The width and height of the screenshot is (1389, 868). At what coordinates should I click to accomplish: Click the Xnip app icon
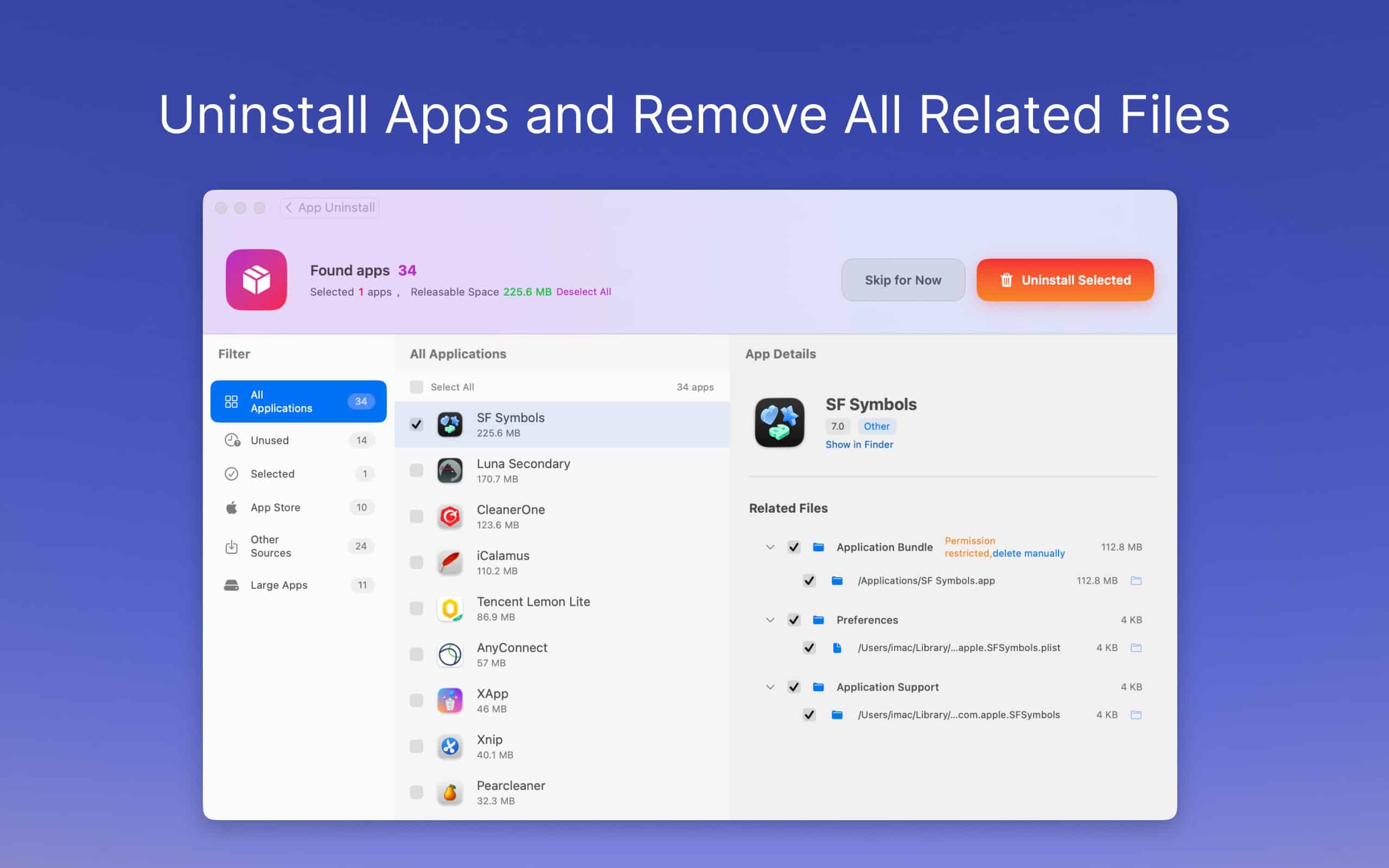pyautogui.click(x=450, y=746)
